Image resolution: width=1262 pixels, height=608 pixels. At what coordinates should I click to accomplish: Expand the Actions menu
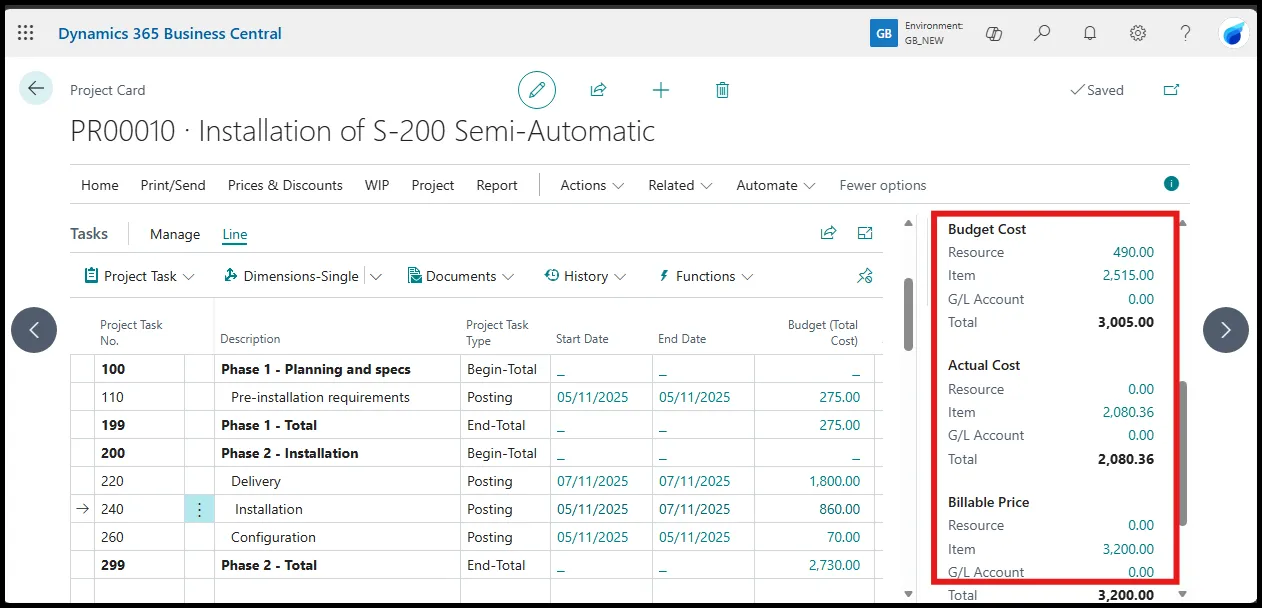592,185
